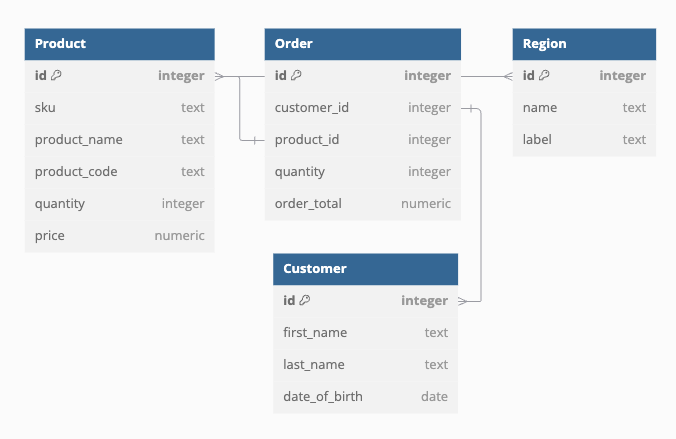Select the Customer table header
This screenshot has width=676, height=439.
pos(365,269)
